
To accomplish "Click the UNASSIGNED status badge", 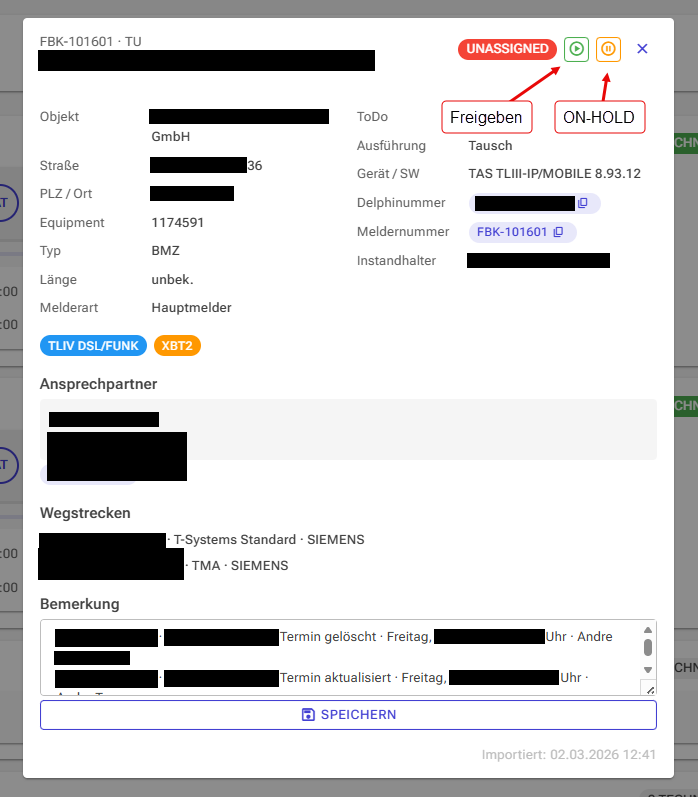I will tap(507, 49).
